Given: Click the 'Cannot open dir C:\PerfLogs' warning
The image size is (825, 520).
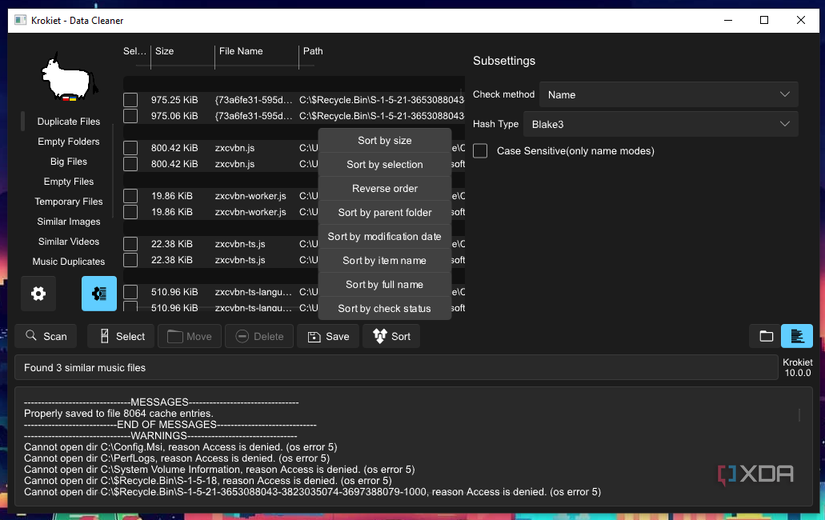Looking at the screenshot, I should click(177, 458).
